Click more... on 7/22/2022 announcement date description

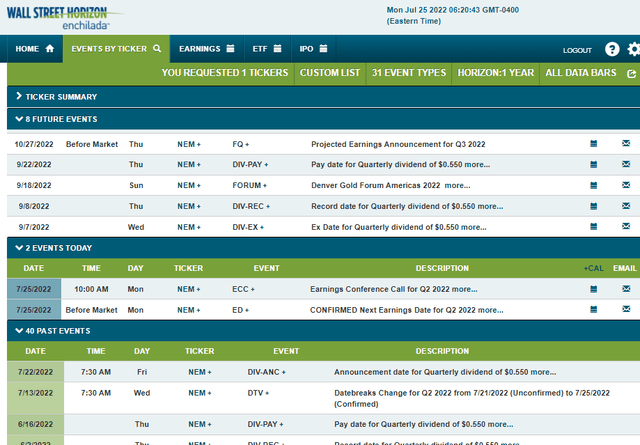tap(543, 372)
